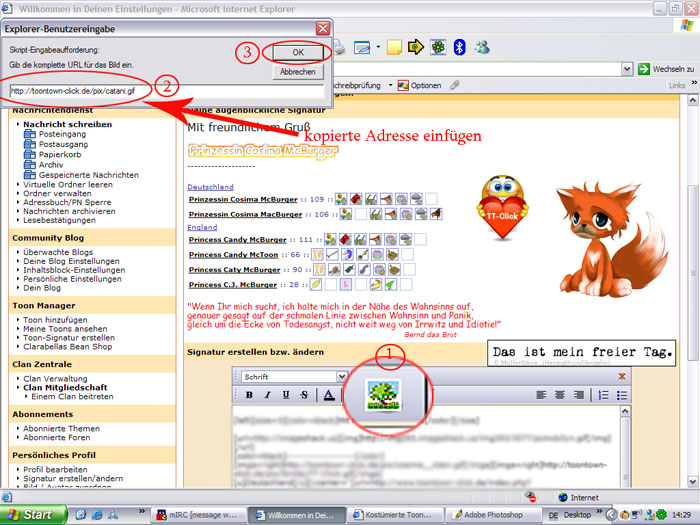Click the mail-edit toolbar icon
This screenshot has height=525, width=700.
[362, 47]
